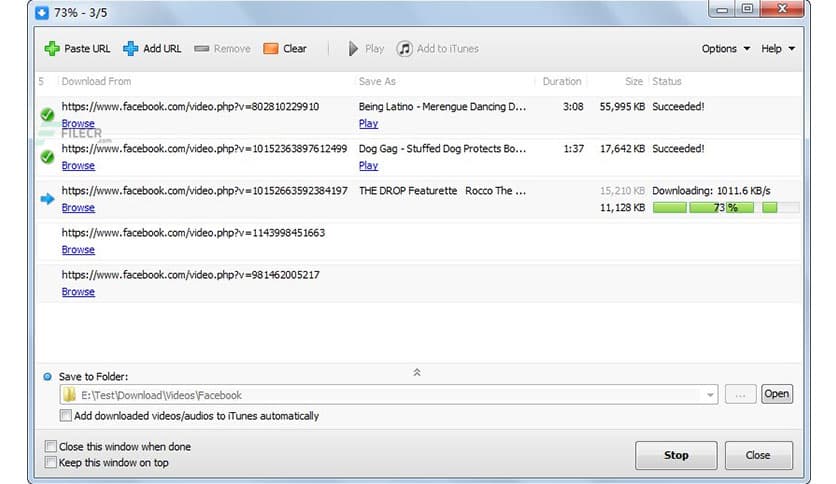Viewport: 836px width, 484px height.
Task: Click the app icon in title bar
Action: pos(42,12)
